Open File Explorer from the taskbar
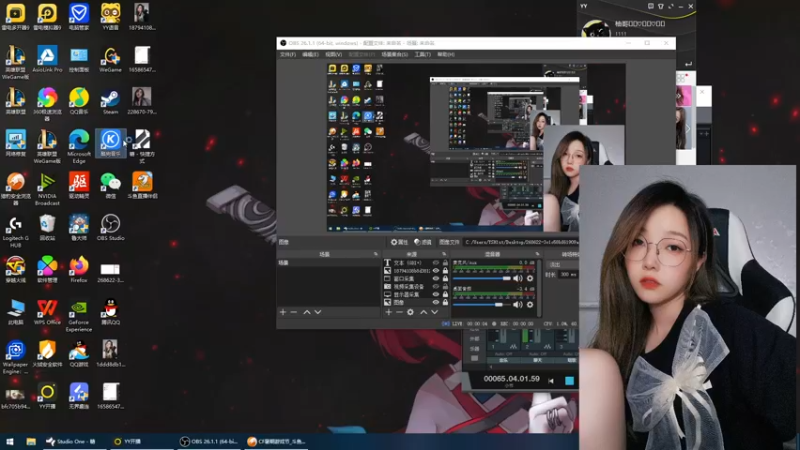This screenshot has height=450, width=800. (31, 442)
